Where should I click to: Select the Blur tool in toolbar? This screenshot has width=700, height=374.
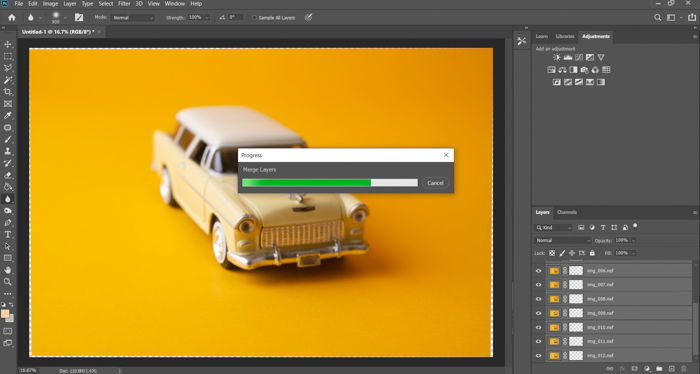tap(8, 199)
